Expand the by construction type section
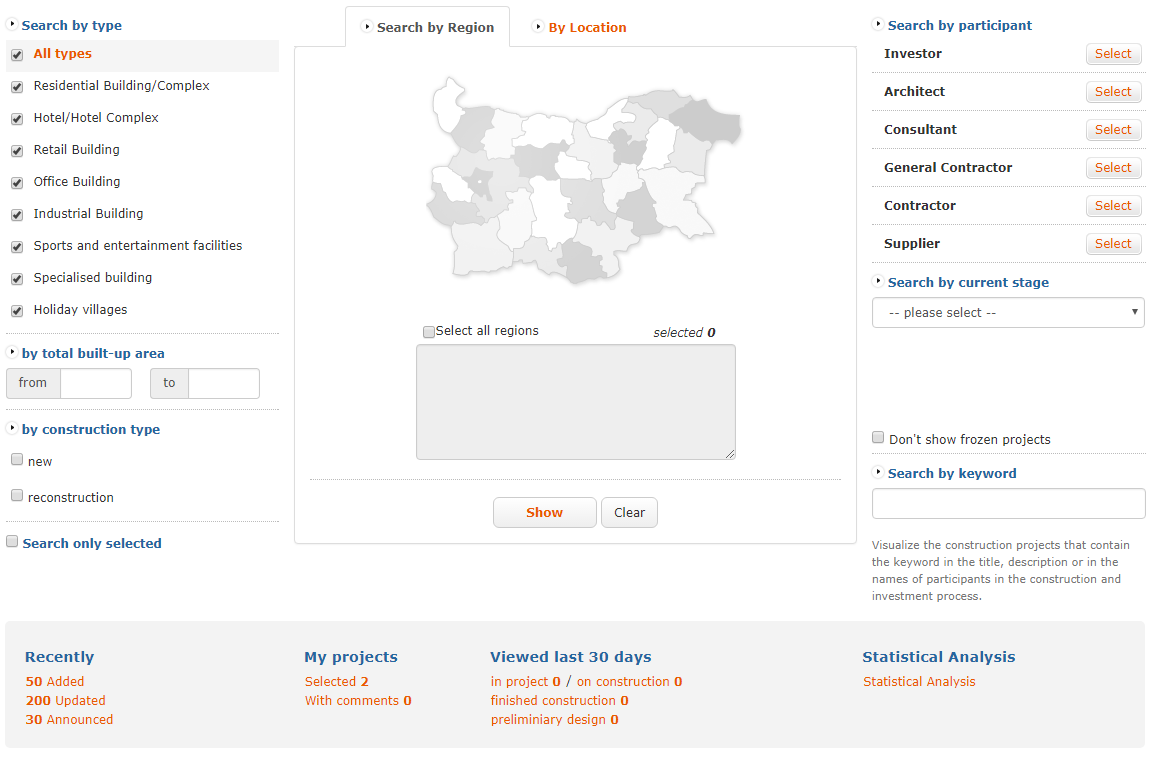This screenshot has height=764, width=1151. [x=91, y=429]
